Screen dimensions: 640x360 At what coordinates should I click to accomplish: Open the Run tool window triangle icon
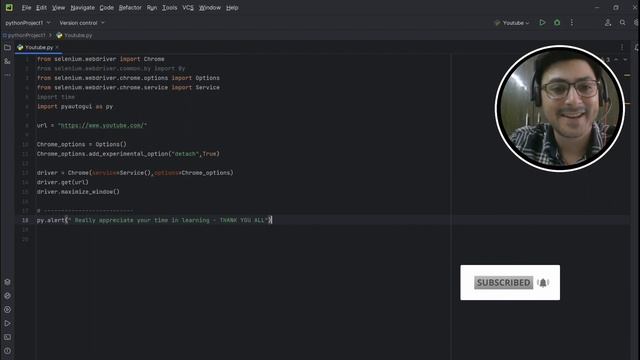(x=7, y=323)
